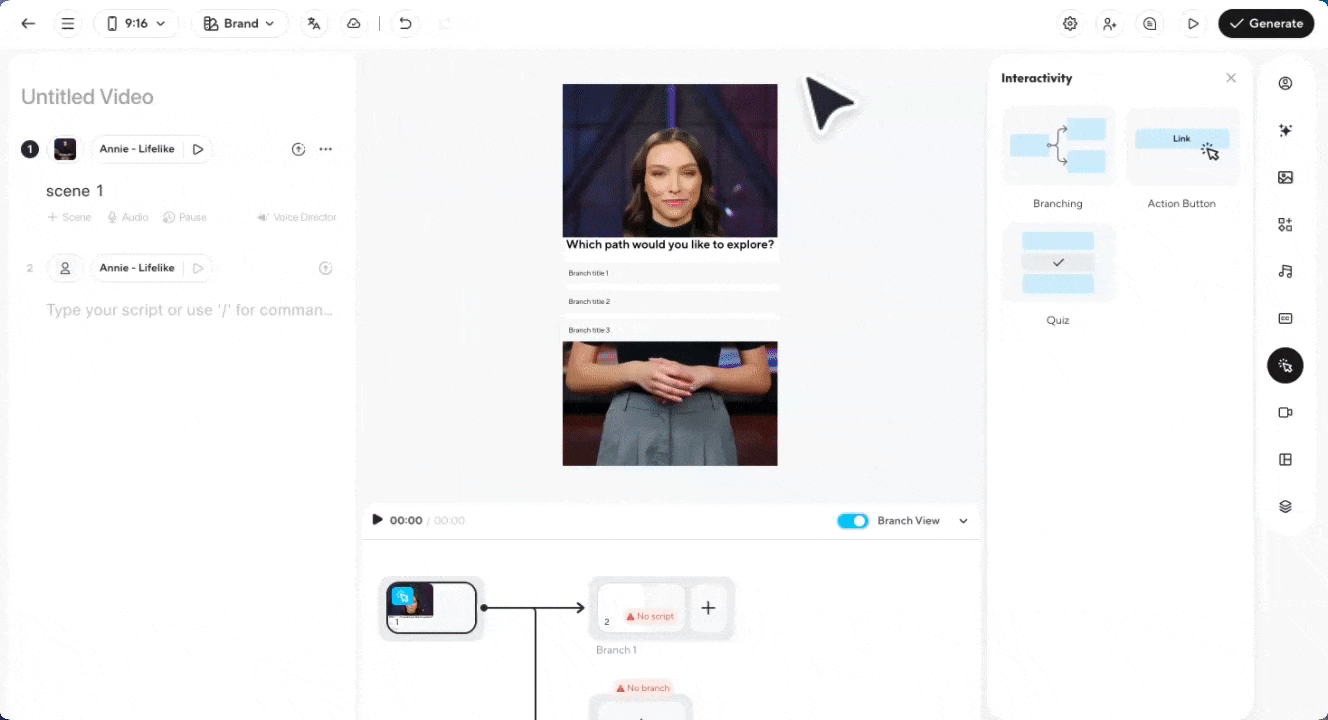Undo the last action

point(405,23)
